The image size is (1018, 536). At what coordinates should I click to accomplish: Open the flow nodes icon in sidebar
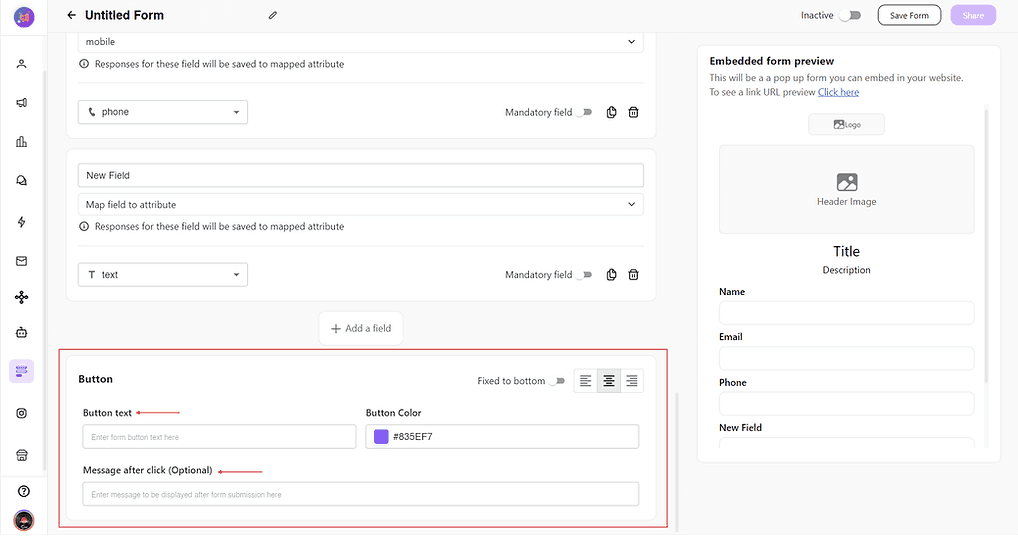point(21,297)
